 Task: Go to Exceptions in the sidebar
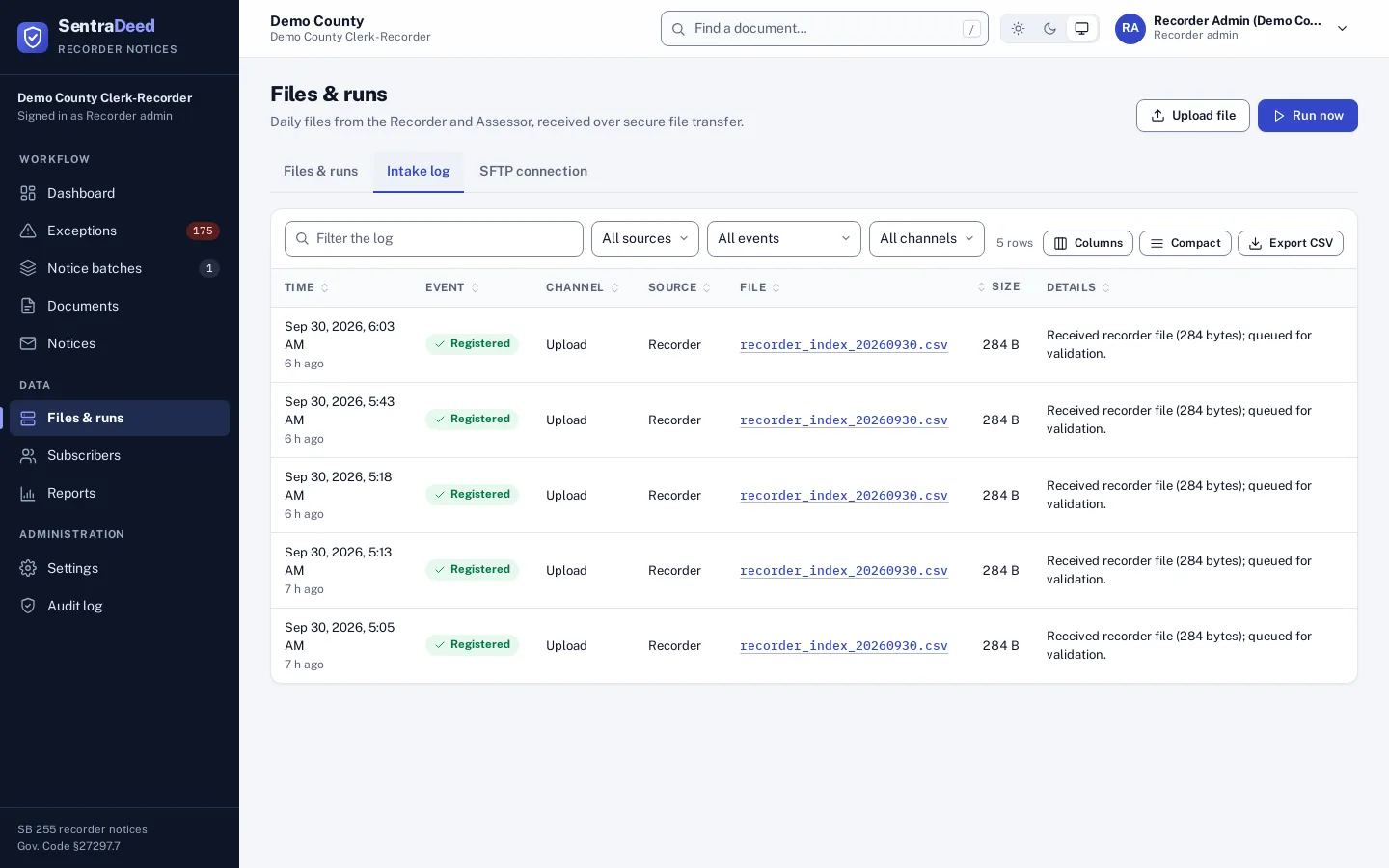[120, 231]
